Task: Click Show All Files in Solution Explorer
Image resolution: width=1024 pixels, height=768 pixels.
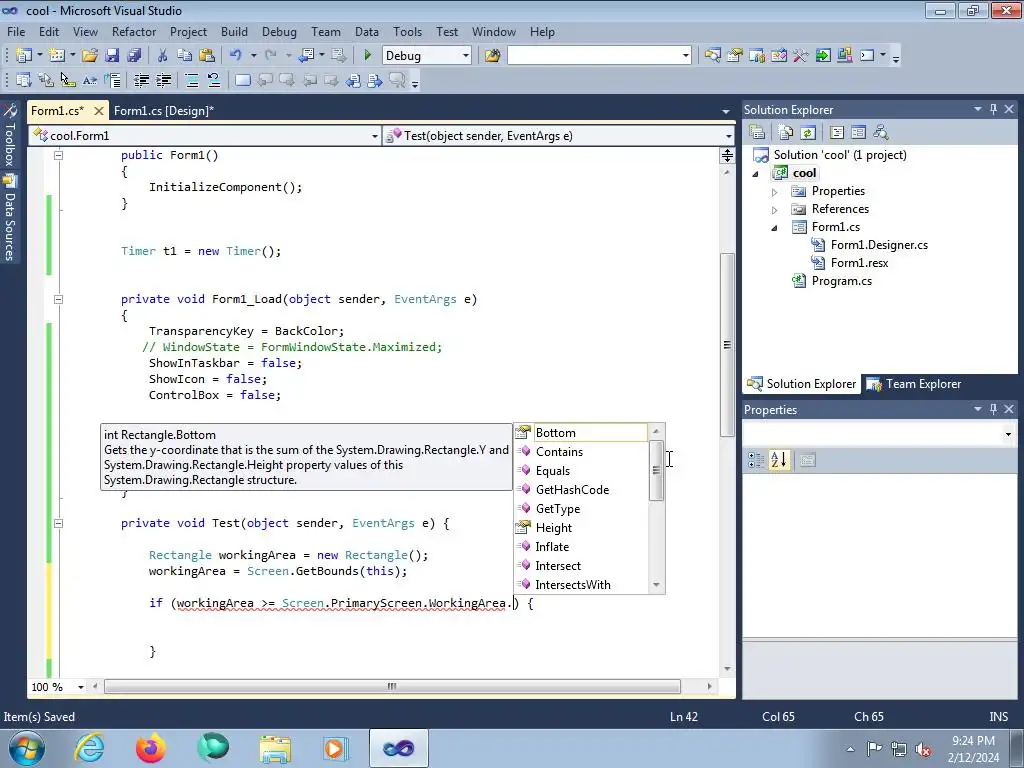Action: coord(786,133)
